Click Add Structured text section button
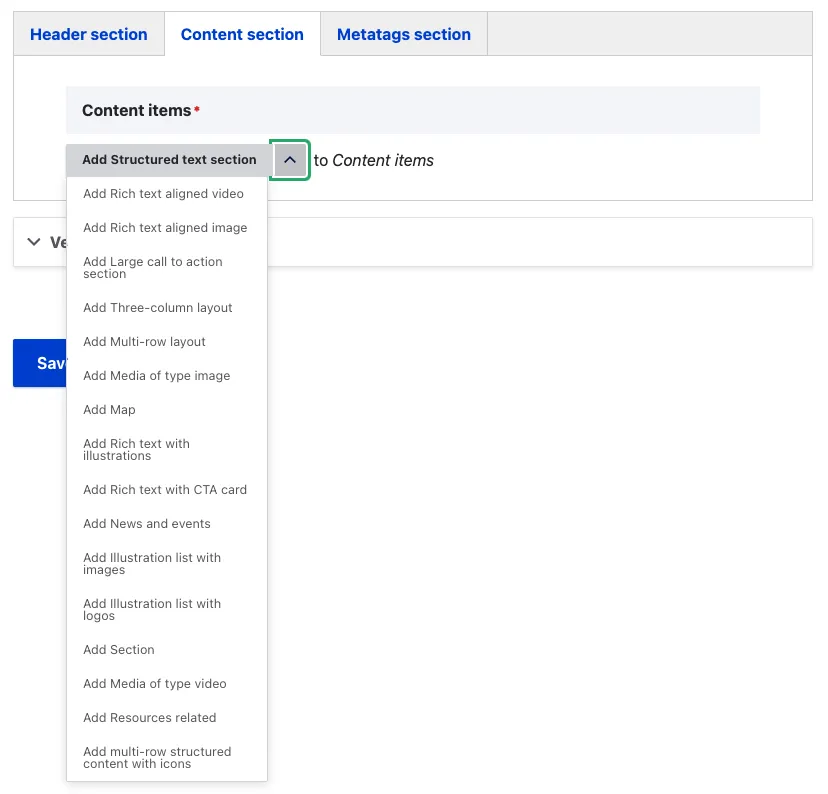 (169, 160)
